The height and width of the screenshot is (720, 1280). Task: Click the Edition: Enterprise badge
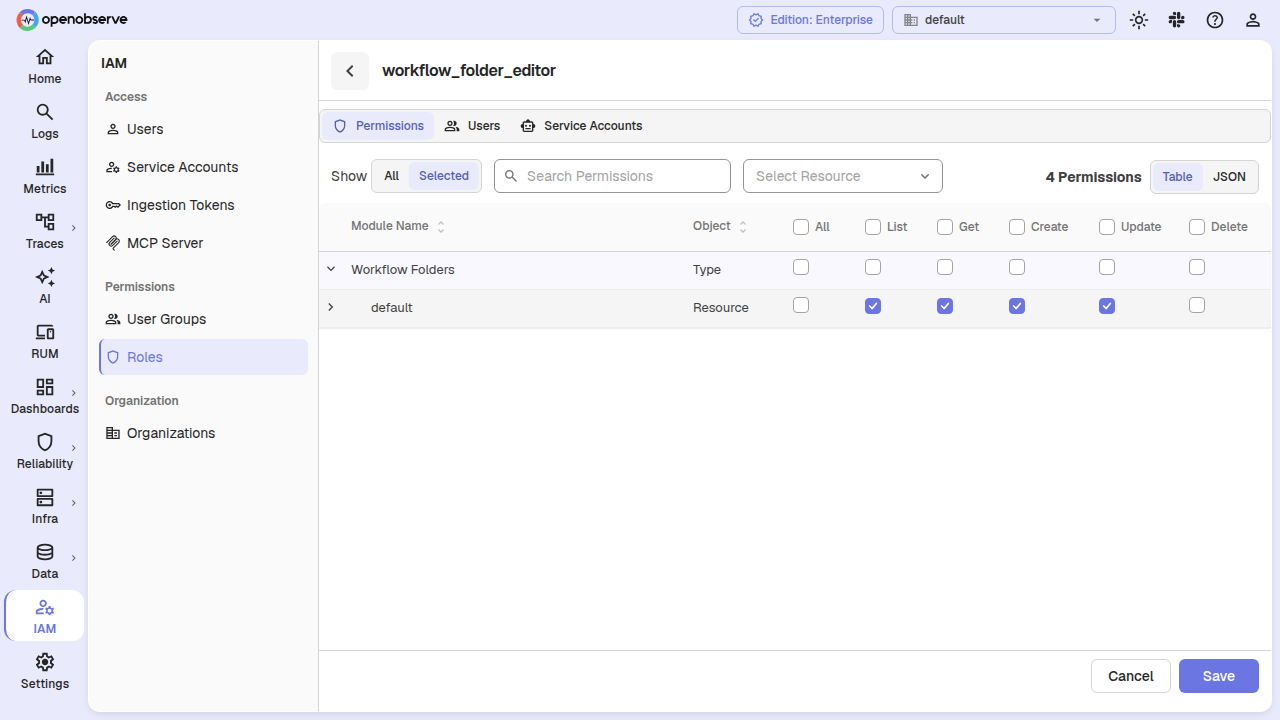(810, 20)
